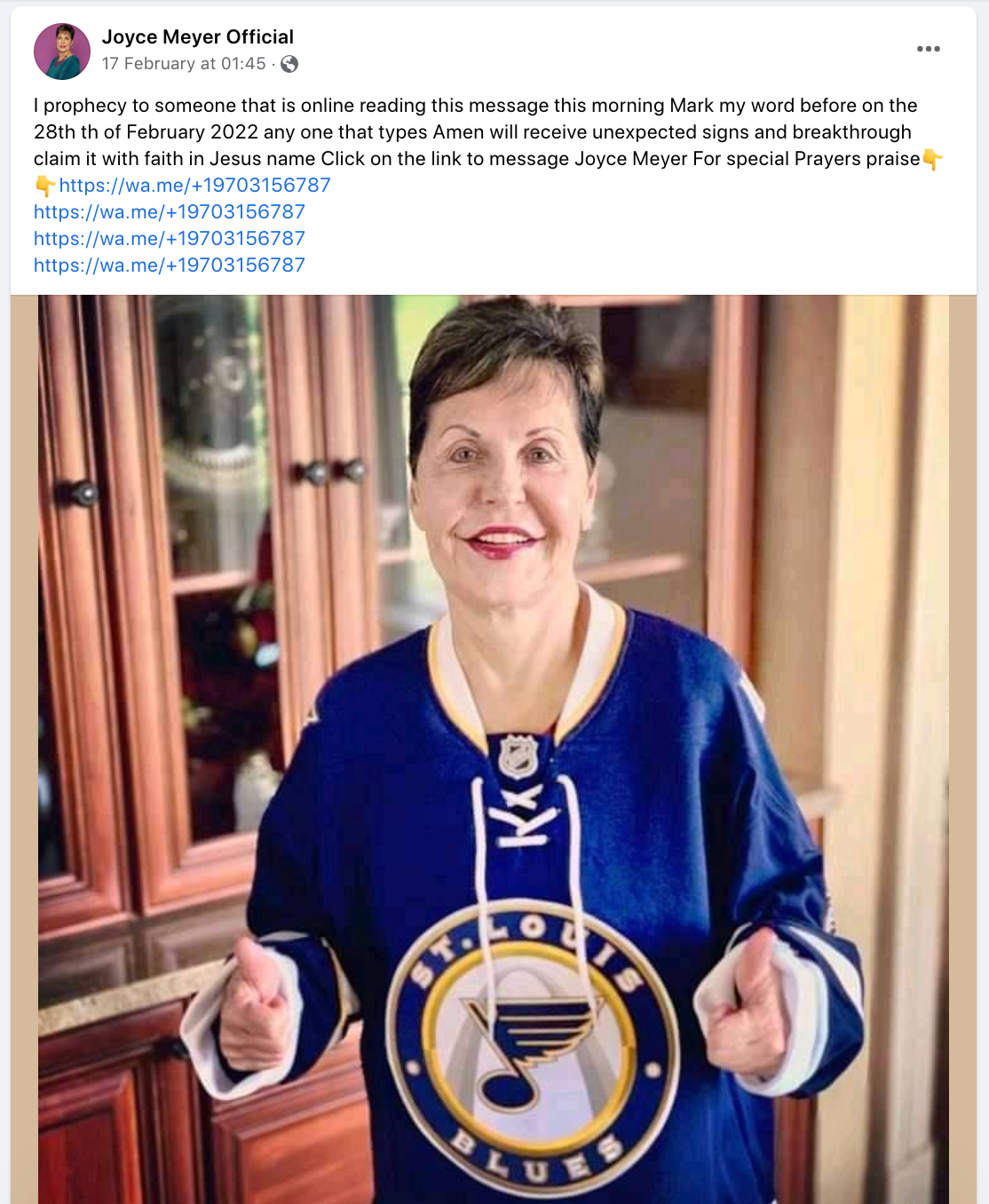
Task: Click the globe public audience icon
Action: click(289, 64)
